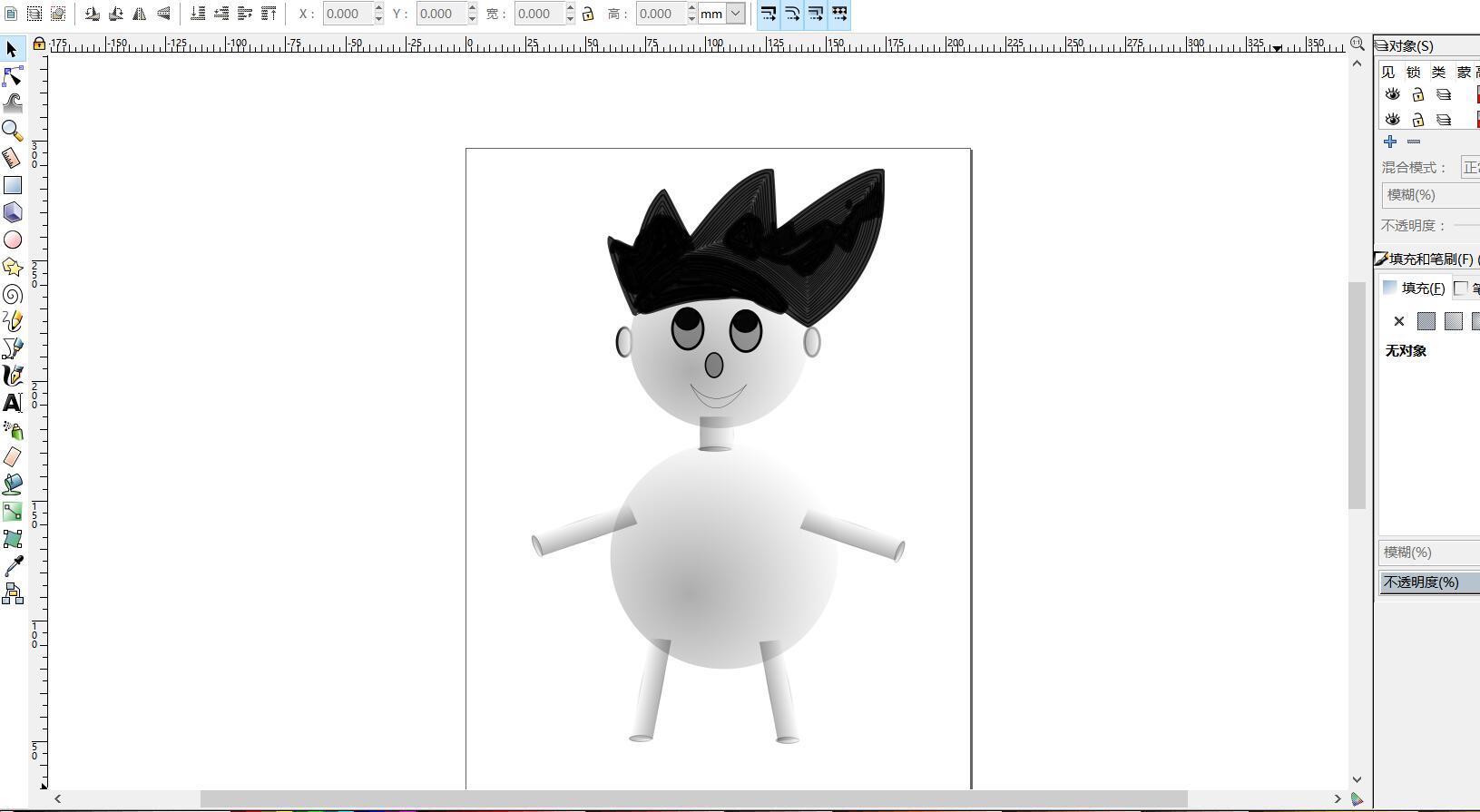Increase the X coordinate with the stepper
The width and height of the screenshot is (1480, 812).
point(378,9)
